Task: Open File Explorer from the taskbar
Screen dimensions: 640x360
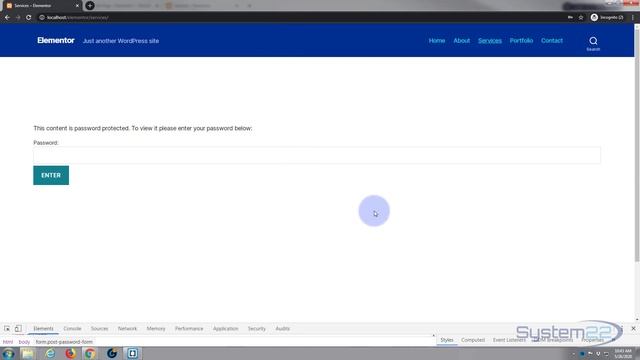Action: coord(28,353)
